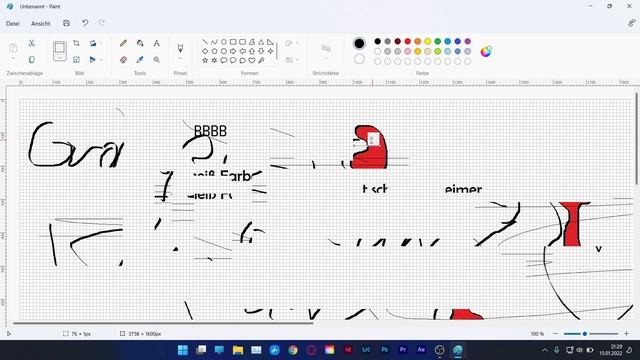
Task: Click the Copy icon
Action: point(31,60)
